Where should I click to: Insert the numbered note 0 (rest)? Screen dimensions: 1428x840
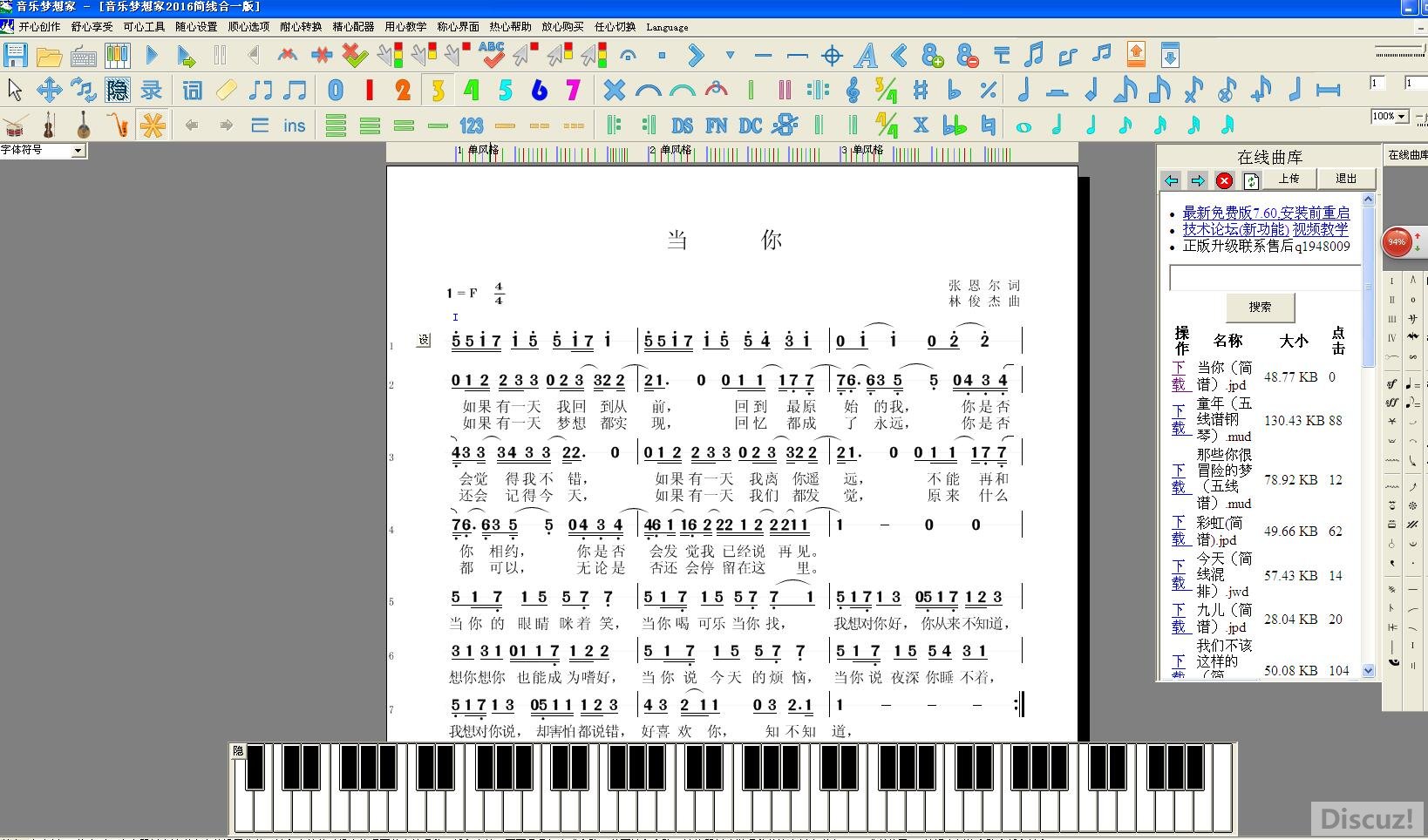point(336,90)
